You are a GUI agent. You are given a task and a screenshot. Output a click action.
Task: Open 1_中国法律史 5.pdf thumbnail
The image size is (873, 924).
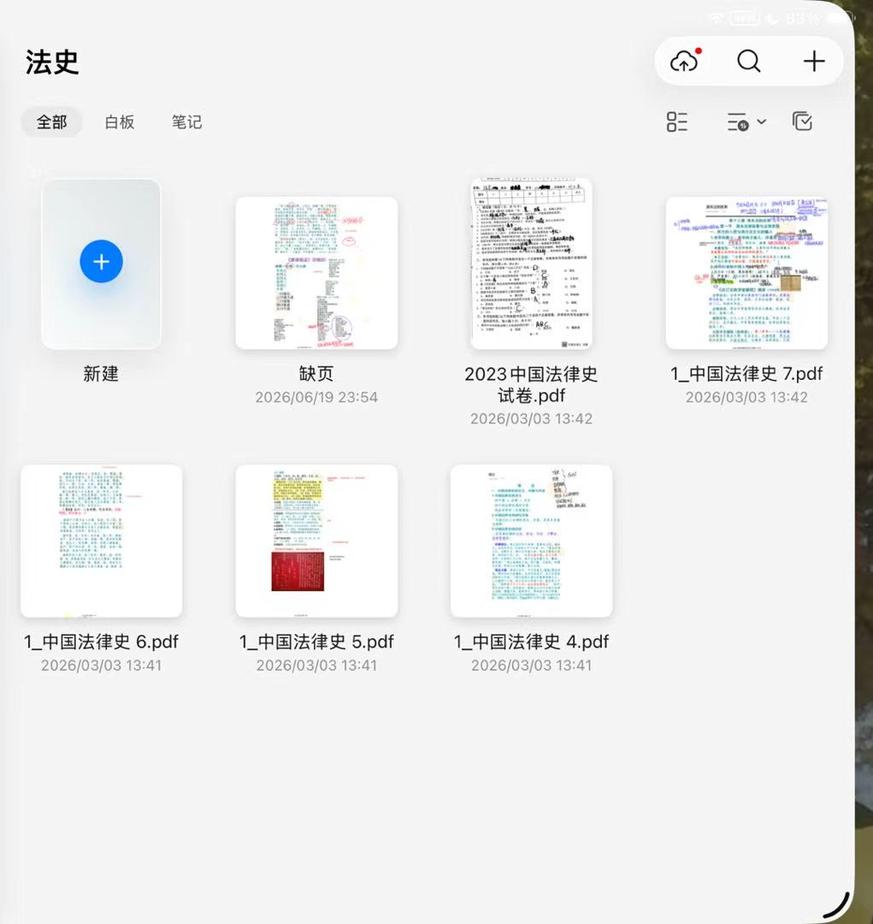tap(317, 541)
